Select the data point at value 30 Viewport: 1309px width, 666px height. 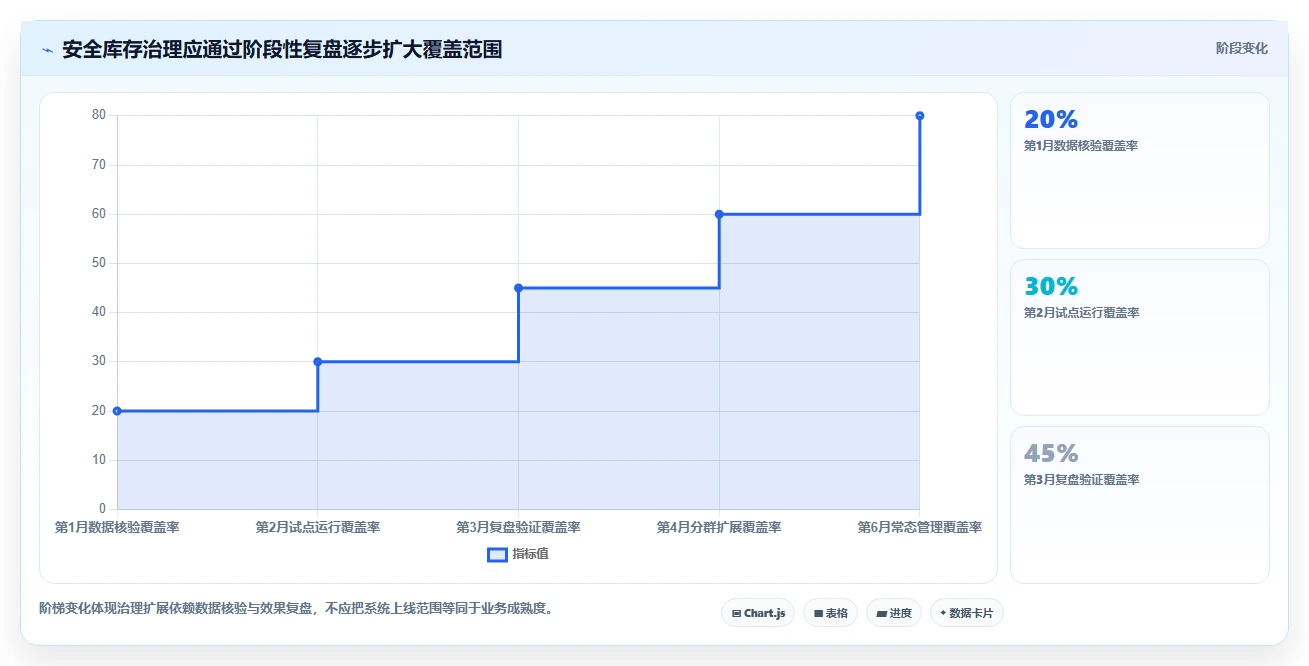[x=318, y=362]
